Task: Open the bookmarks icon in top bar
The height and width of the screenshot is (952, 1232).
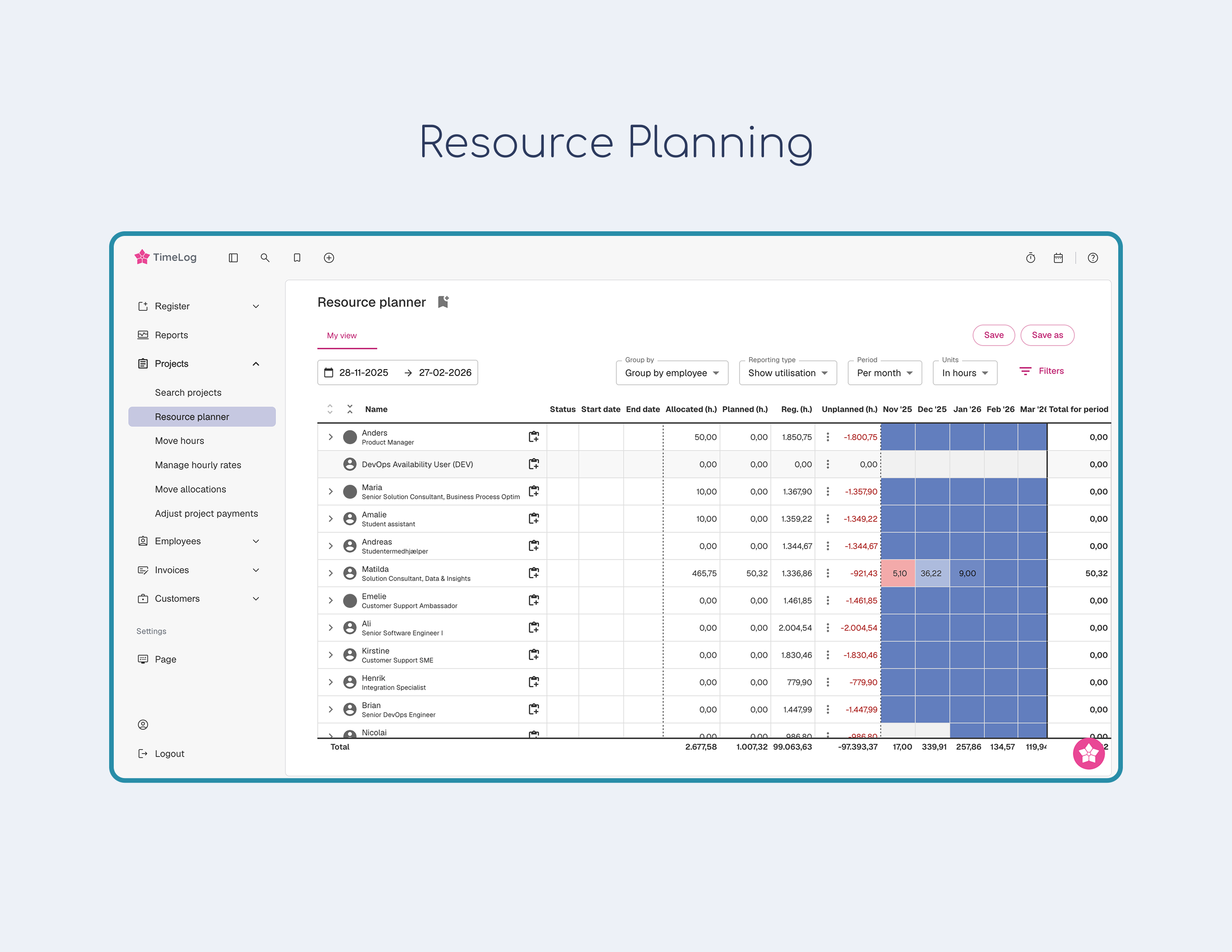Action: click(297, 258)
